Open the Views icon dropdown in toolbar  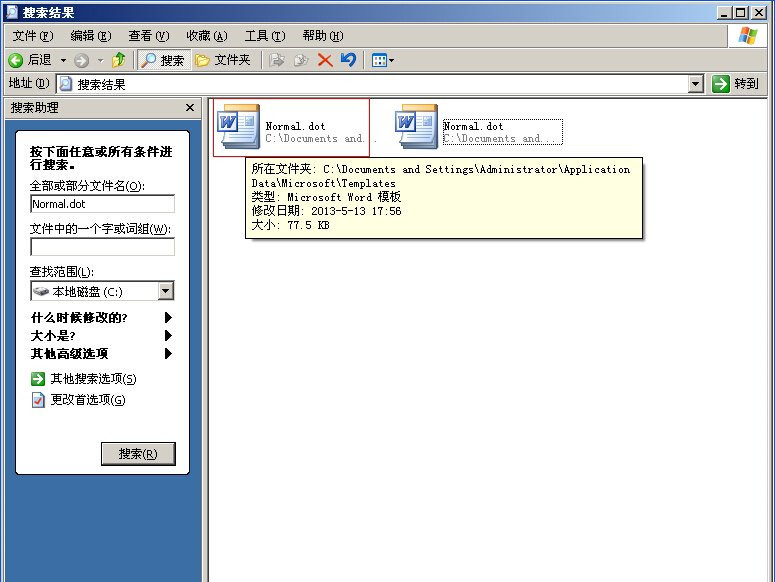pyautogui.click(x=382, y=60)
